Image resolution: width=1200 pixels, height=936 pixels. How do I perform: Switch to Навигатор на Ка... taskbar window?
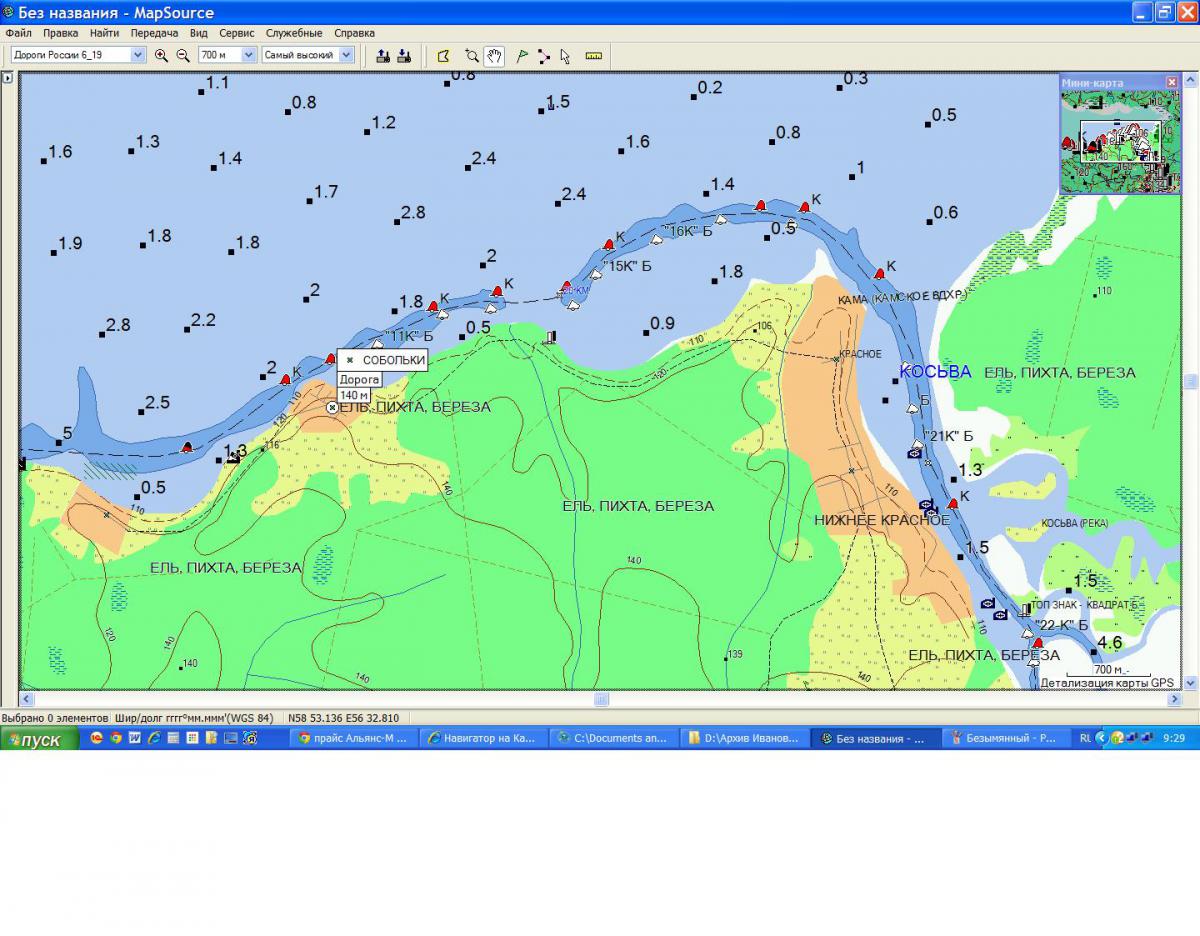pos(481,739)
